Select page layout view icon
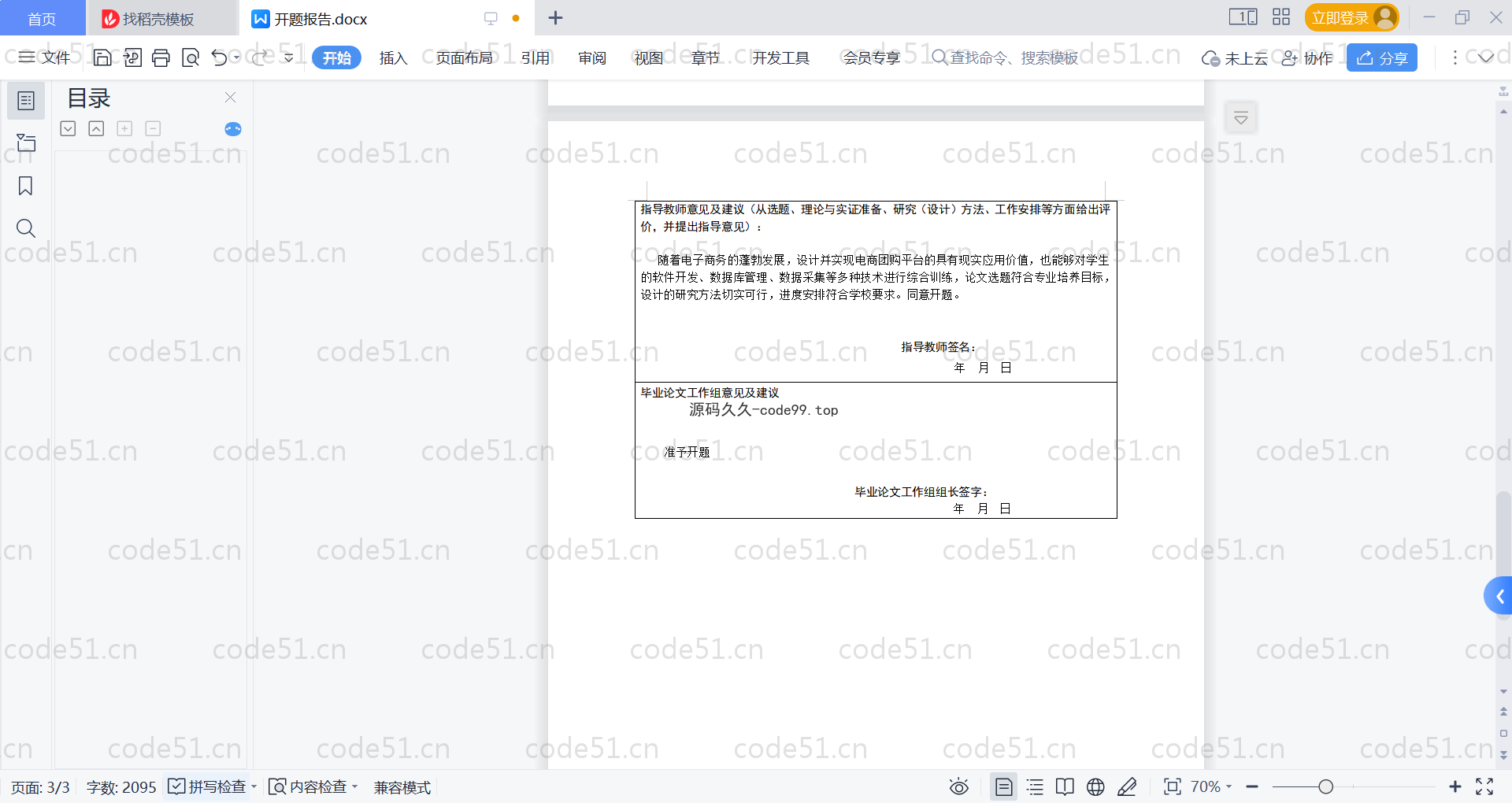 1003,786
